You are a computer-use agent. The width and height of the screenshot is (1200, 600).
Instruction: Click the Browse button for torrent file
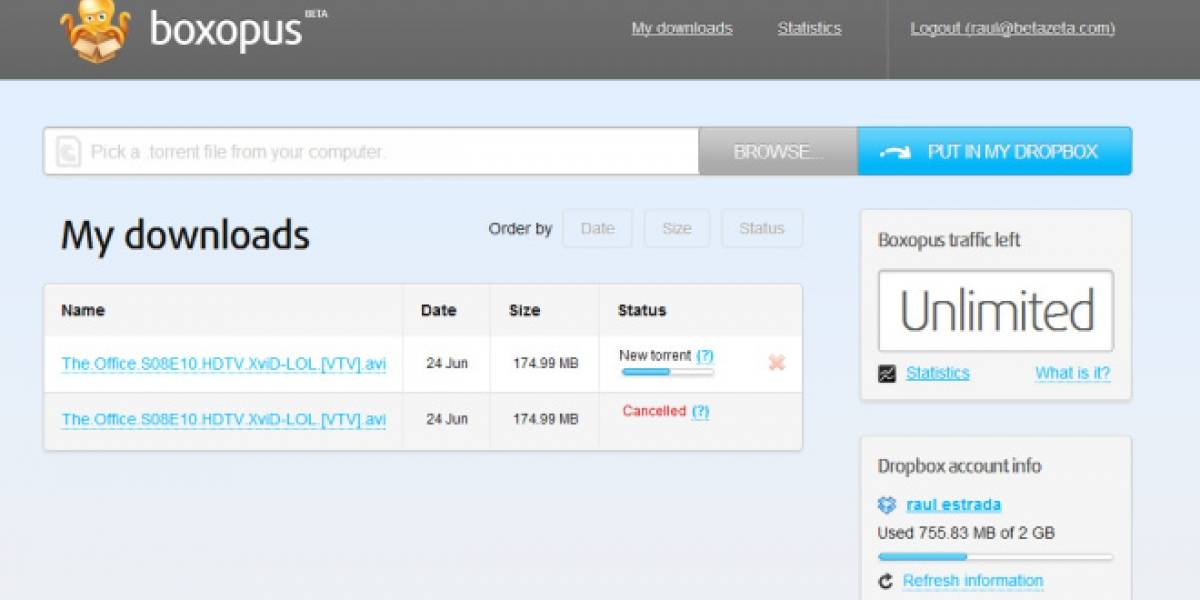[778, 152]
